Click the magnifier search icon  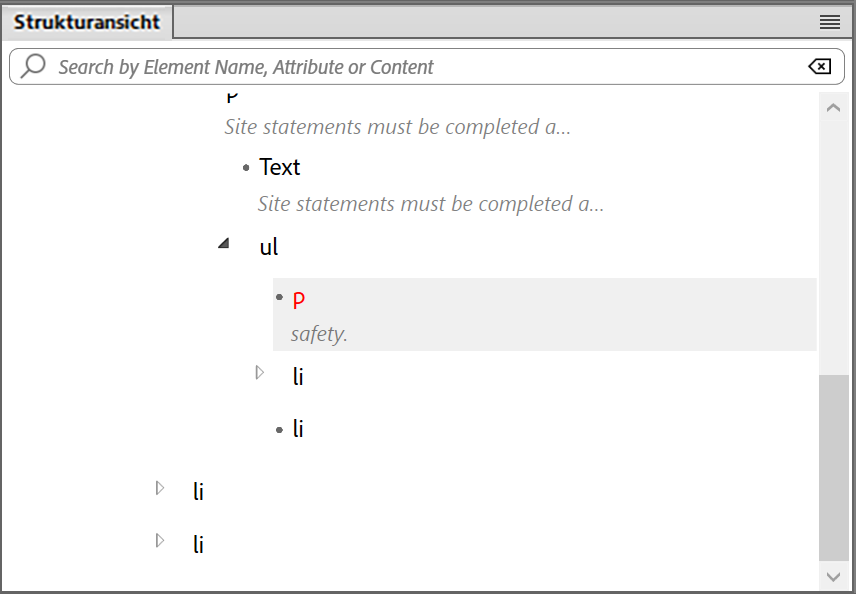tap(33, 67)
